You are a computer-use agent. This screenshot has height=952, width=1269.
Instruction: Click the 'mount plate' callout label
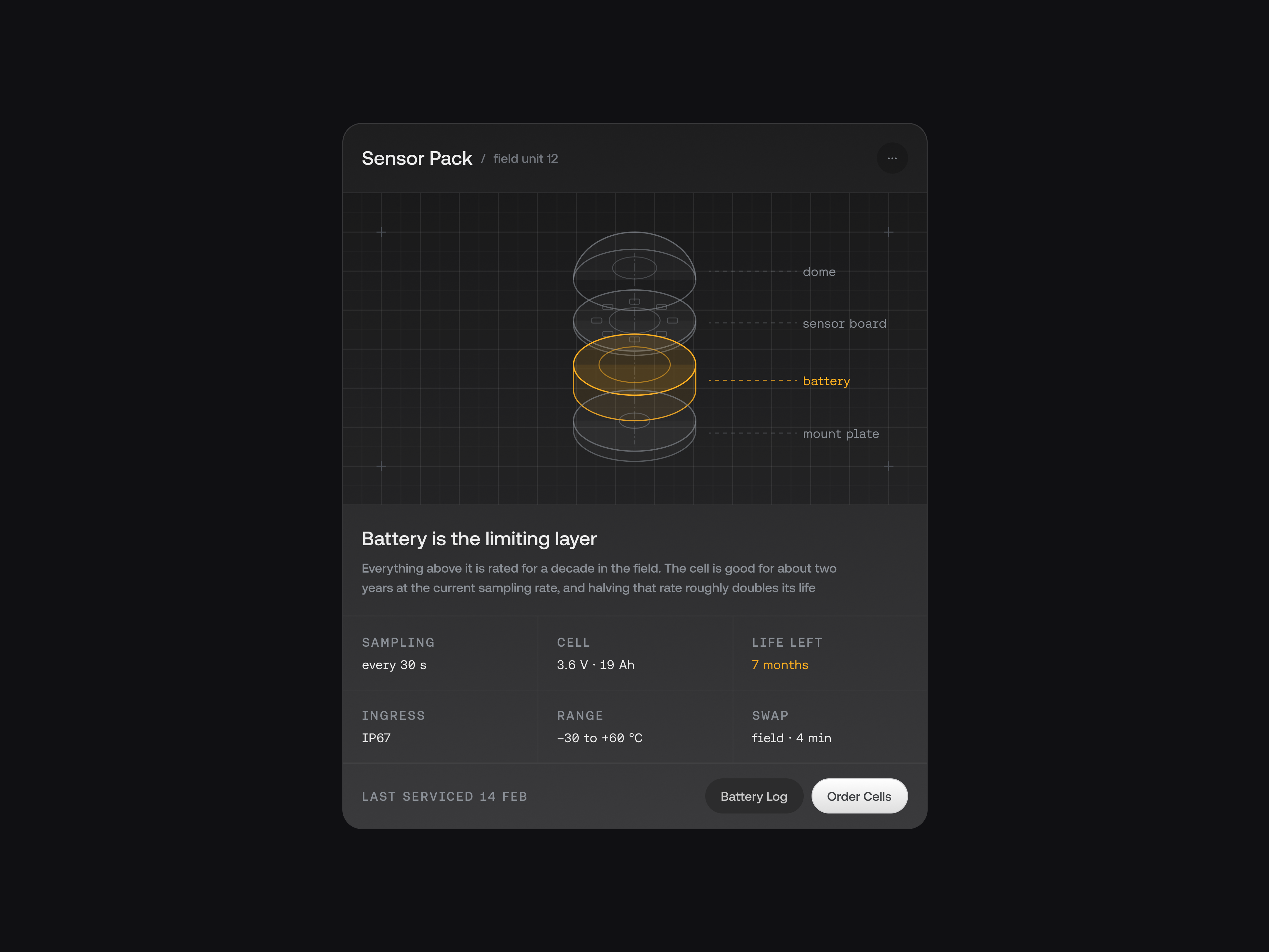(840, 434)
